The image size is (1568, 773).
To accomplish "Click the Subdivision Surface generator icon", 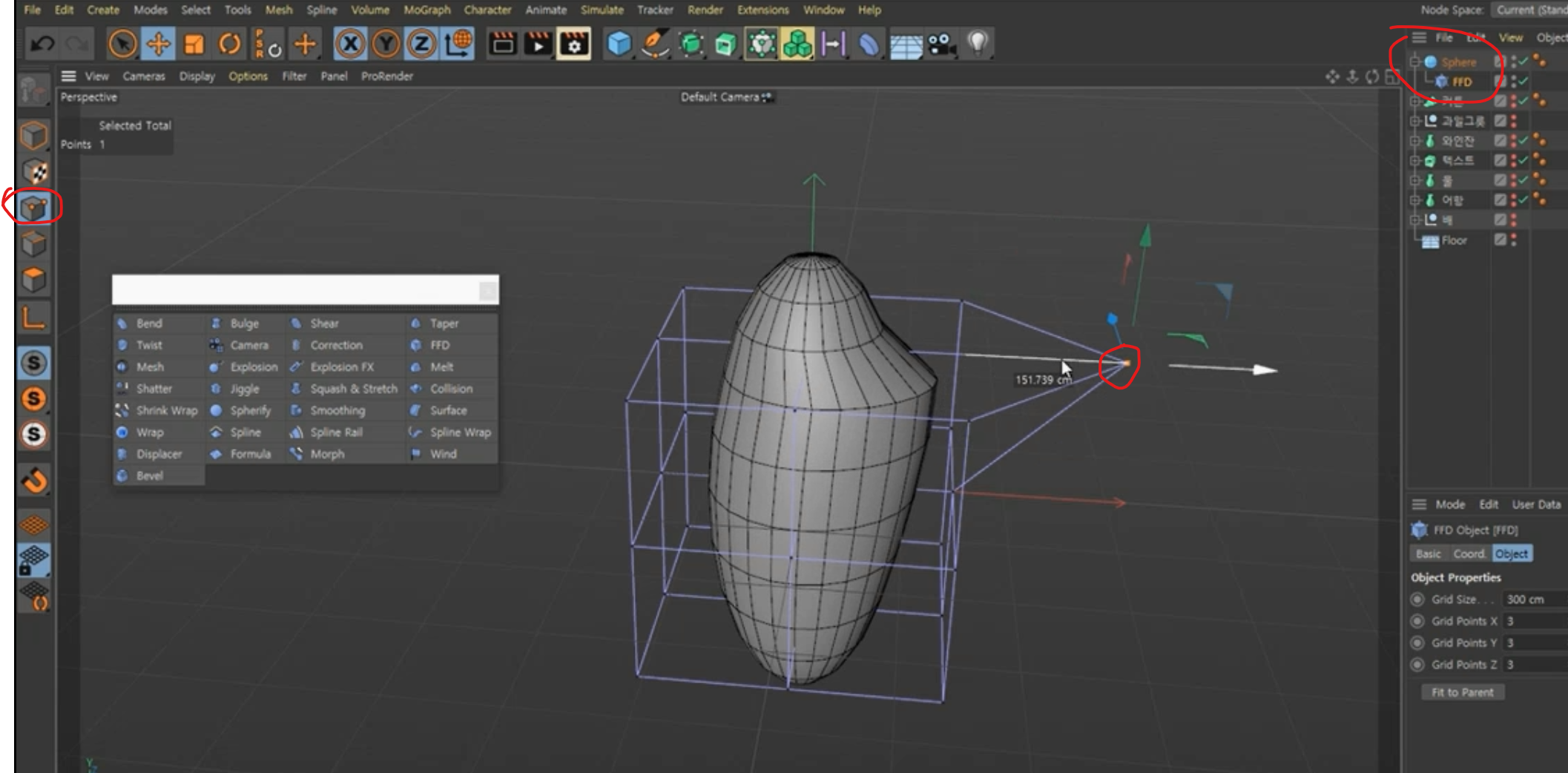I will click(x=691, y=45).
